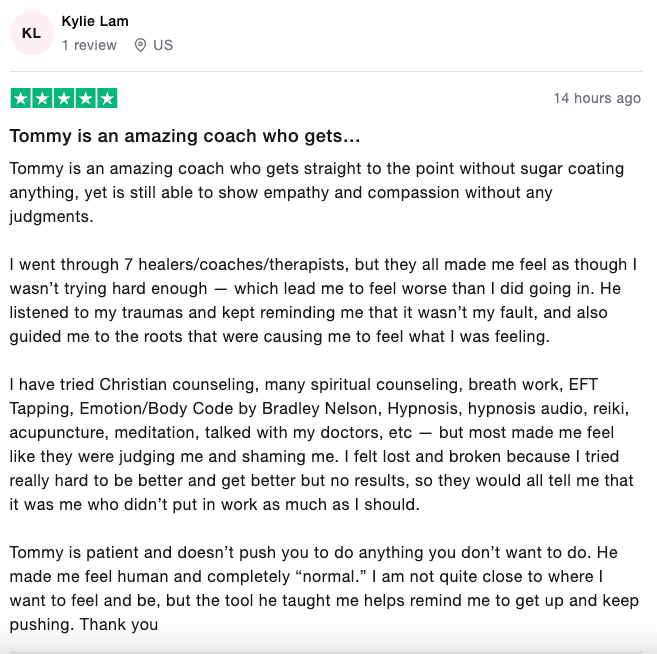
Task: Click the first green rating star
Action: tap(21, 98)
